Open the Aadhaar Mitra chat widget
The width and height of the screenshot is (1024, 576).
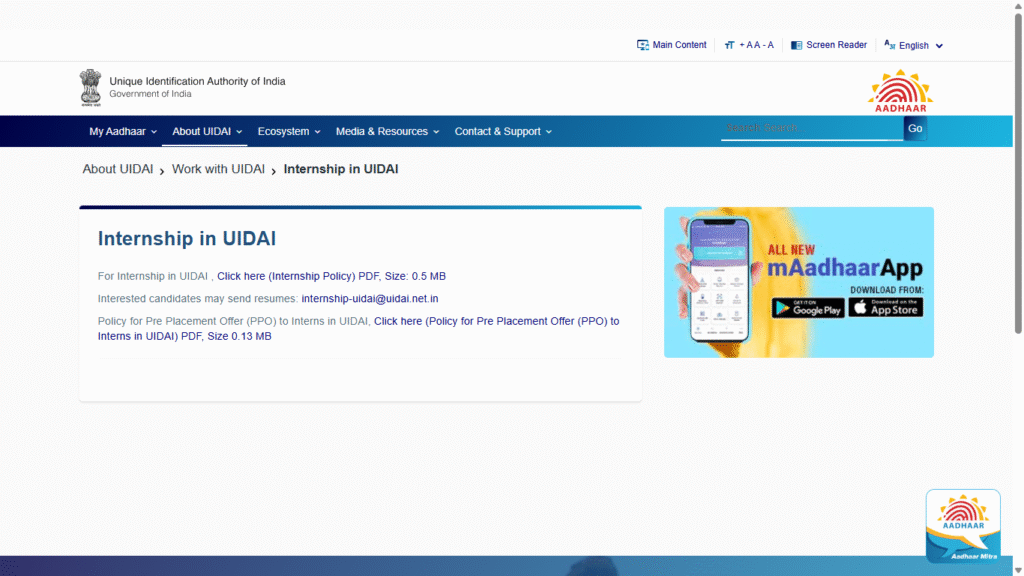[x=963, y=526]
